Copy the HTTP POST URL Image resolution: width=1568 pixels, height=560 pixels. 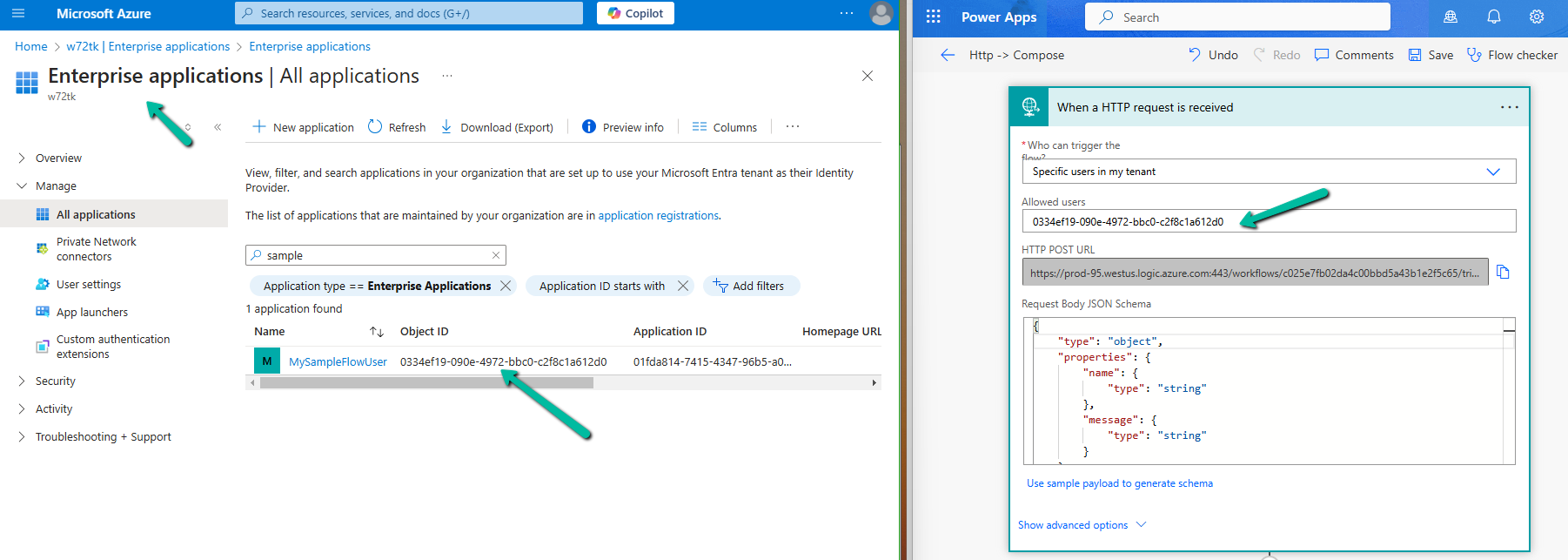1503,273
